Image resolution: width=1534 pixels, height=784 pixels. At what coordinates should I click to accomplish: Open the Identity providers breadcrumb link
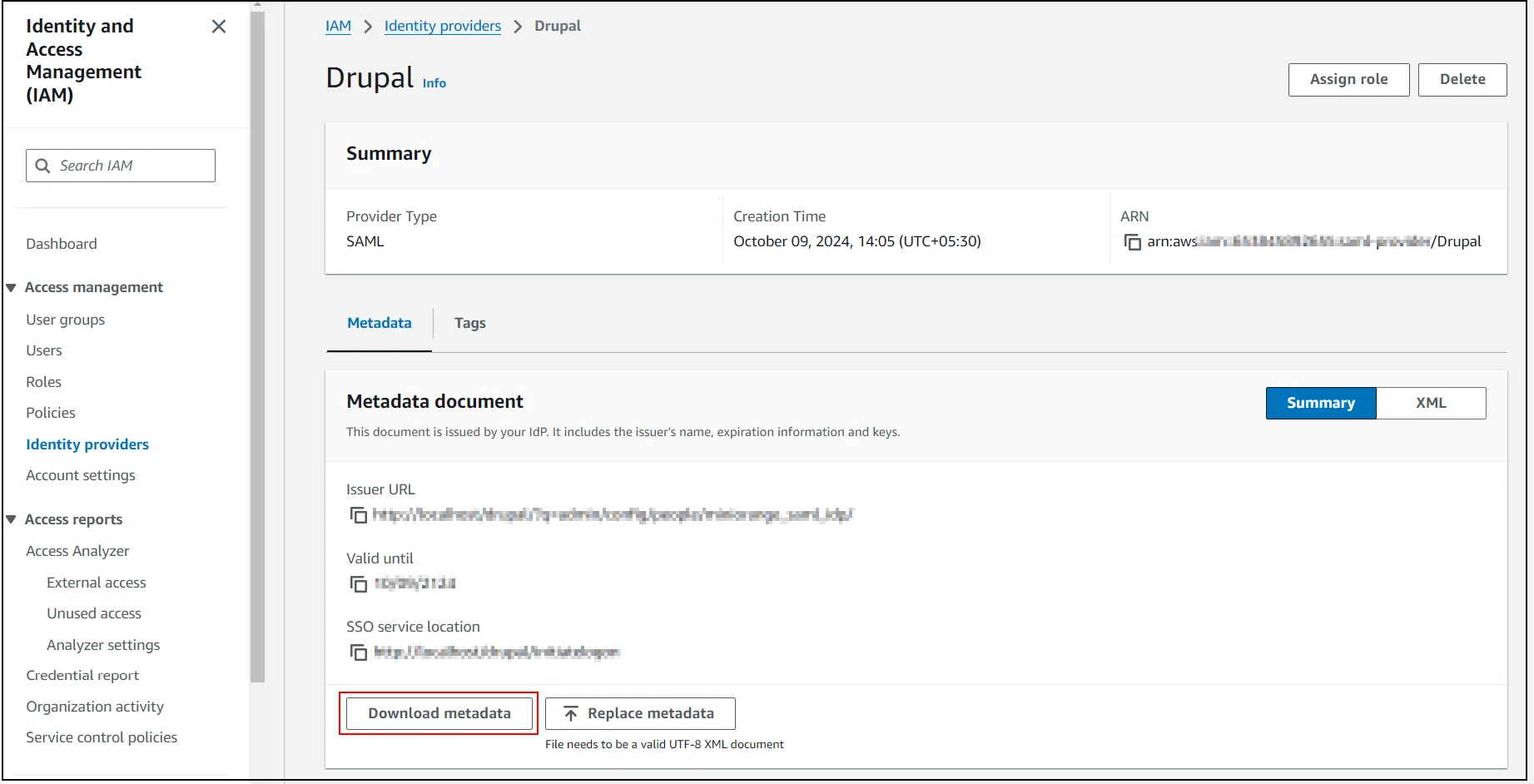coord(443,26)
